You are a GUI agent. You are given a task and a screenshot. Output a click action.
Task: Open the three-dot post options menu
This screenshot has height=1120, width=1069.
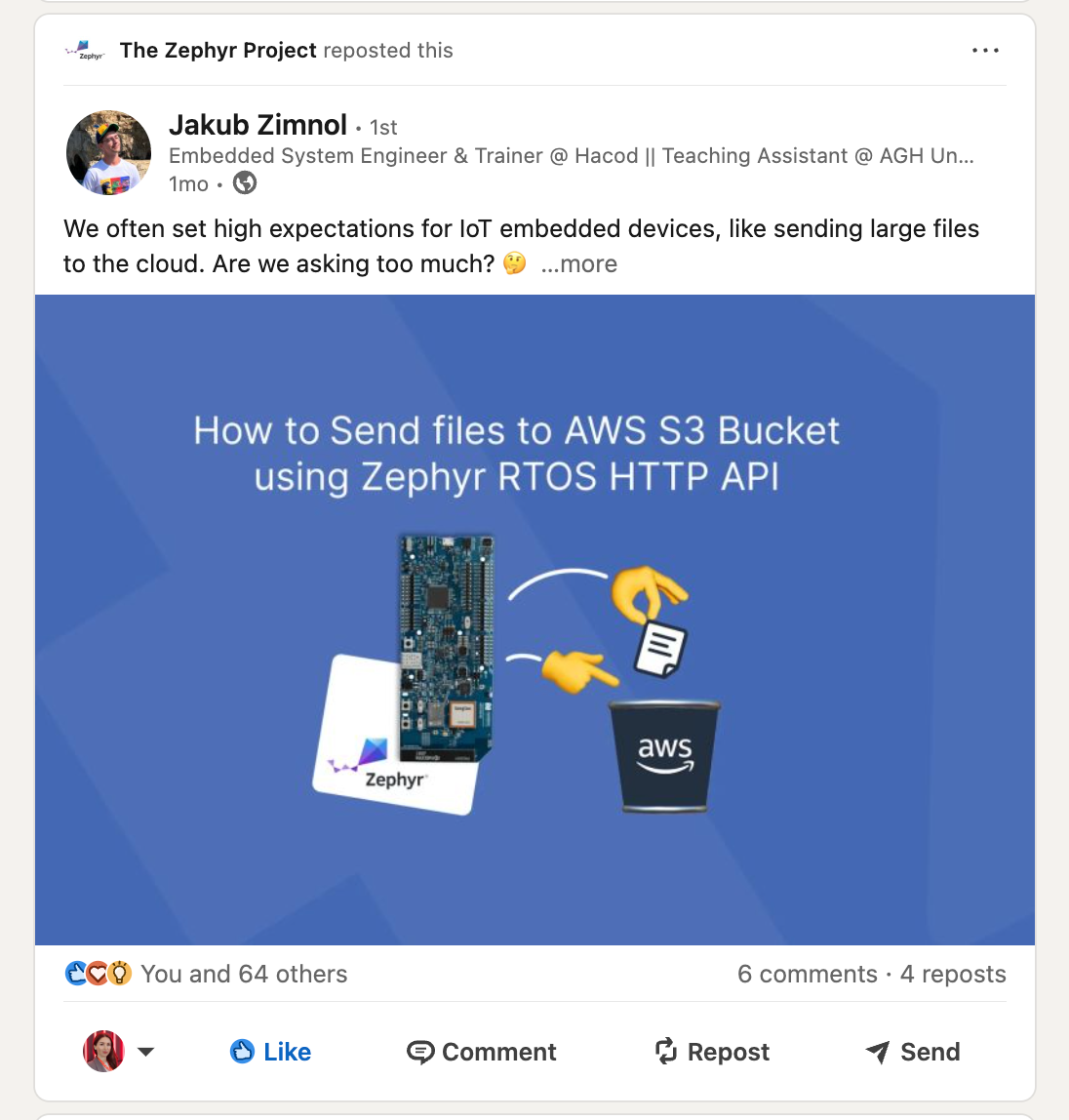(x=985, y=51)
